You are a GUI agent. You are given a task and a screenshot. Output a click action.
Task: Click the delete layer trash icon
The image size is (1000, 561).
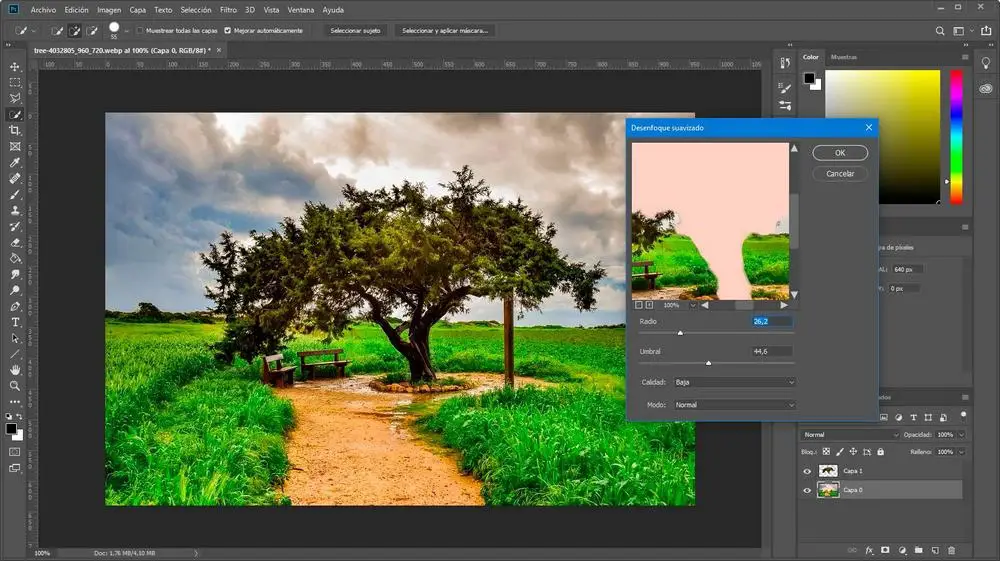tap(951, 550)
